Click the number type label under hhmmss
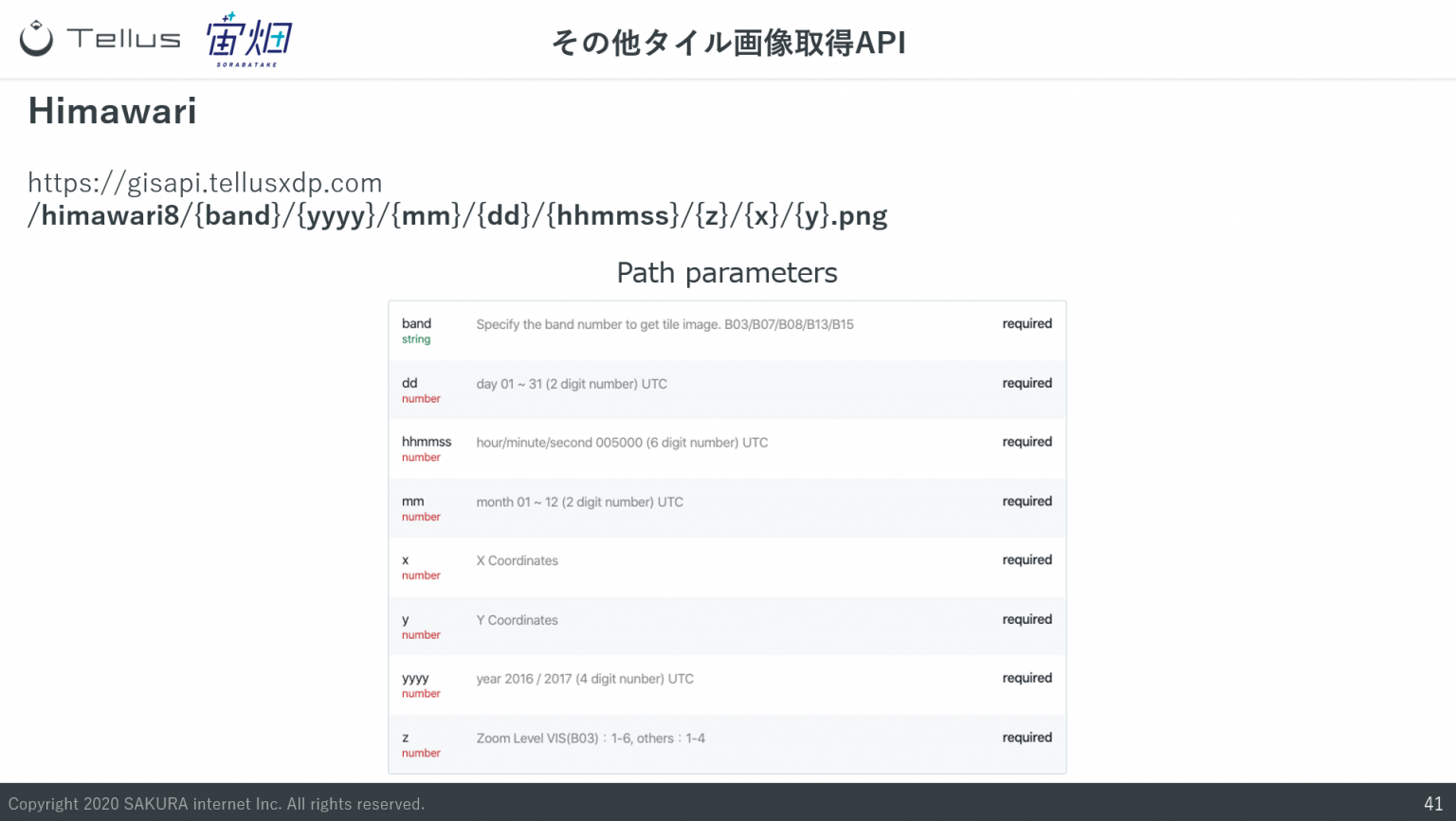The height and width of the screenshot is (821, 1456). coord(421,458)
